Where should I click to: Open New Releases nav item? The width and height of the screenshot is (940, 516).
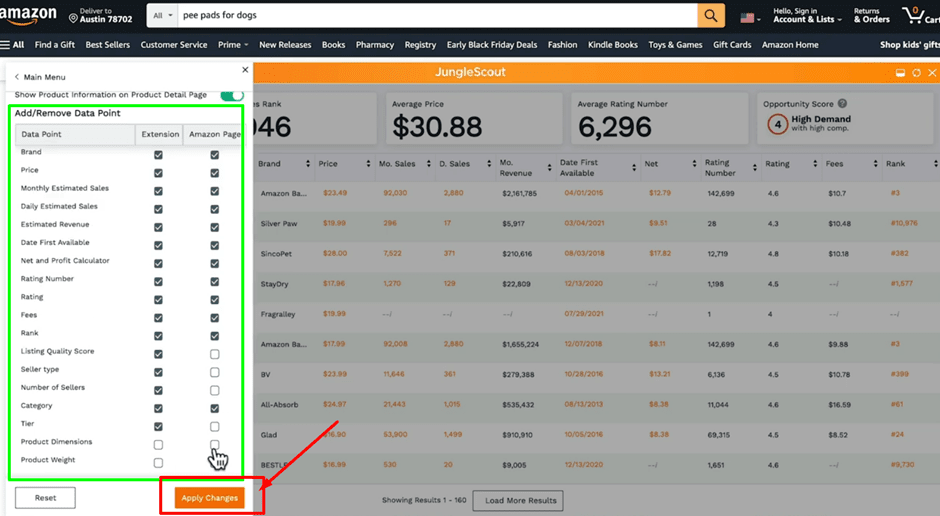285,45
